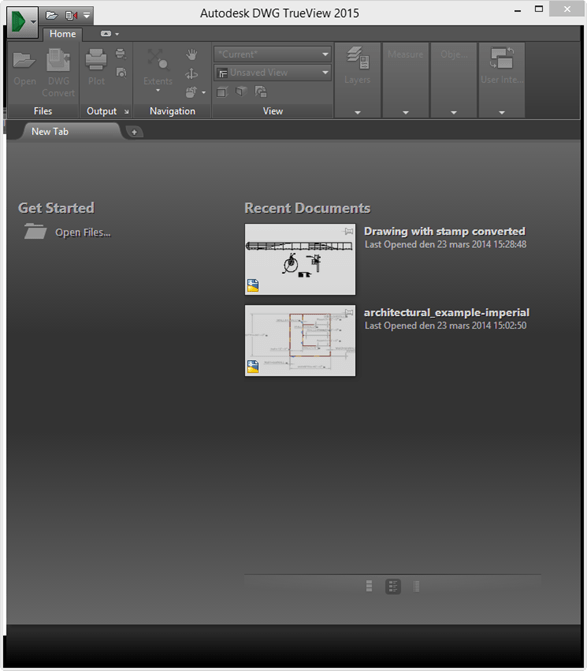The image size is (587, 671).
Task: Open the architectural_example-imperial thumbnail
Action: coord(300,341)
